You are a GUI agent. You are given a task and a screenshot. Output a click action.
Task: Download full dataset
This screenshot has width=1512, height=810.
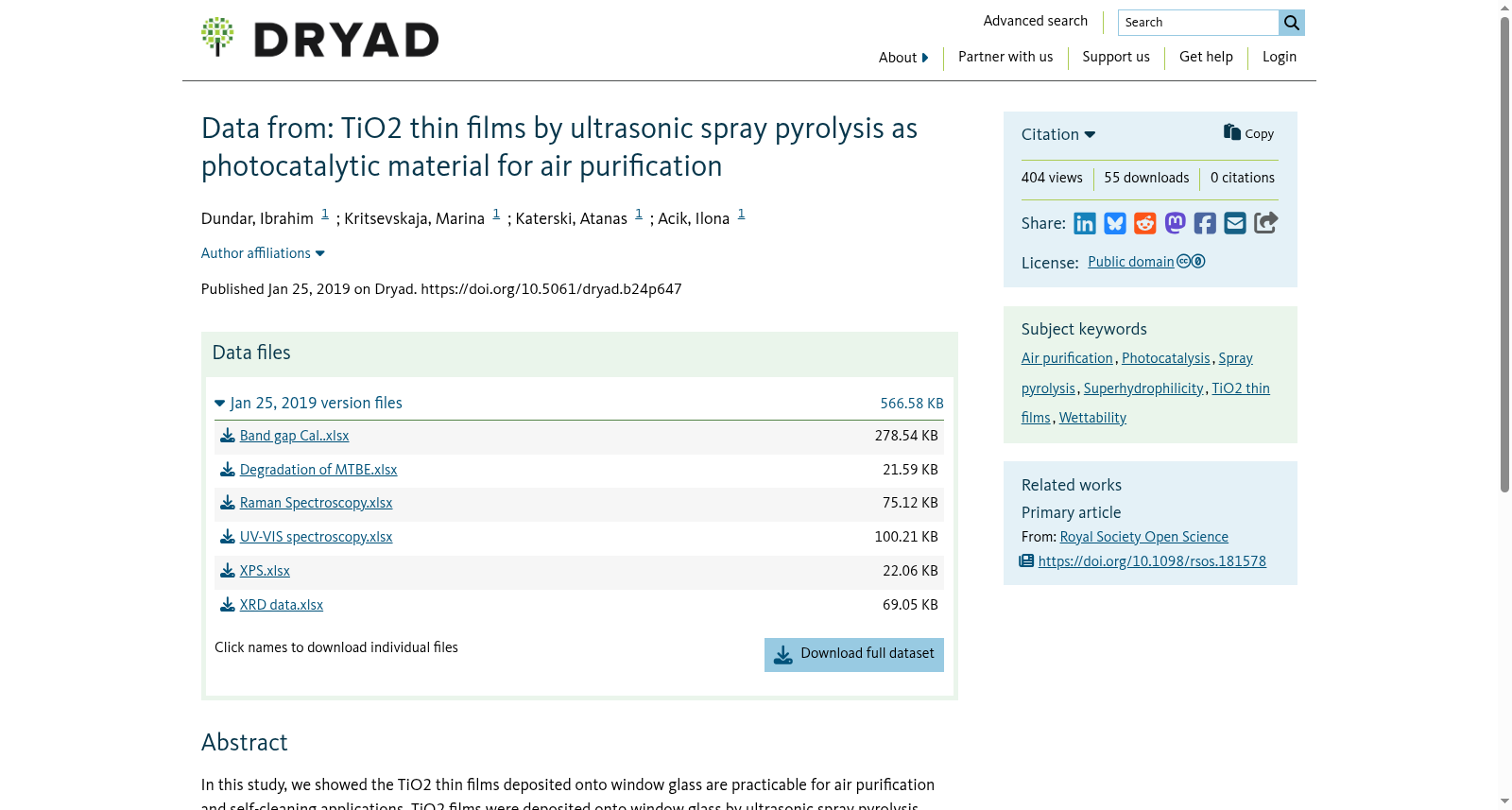click(x=854, y=654)
